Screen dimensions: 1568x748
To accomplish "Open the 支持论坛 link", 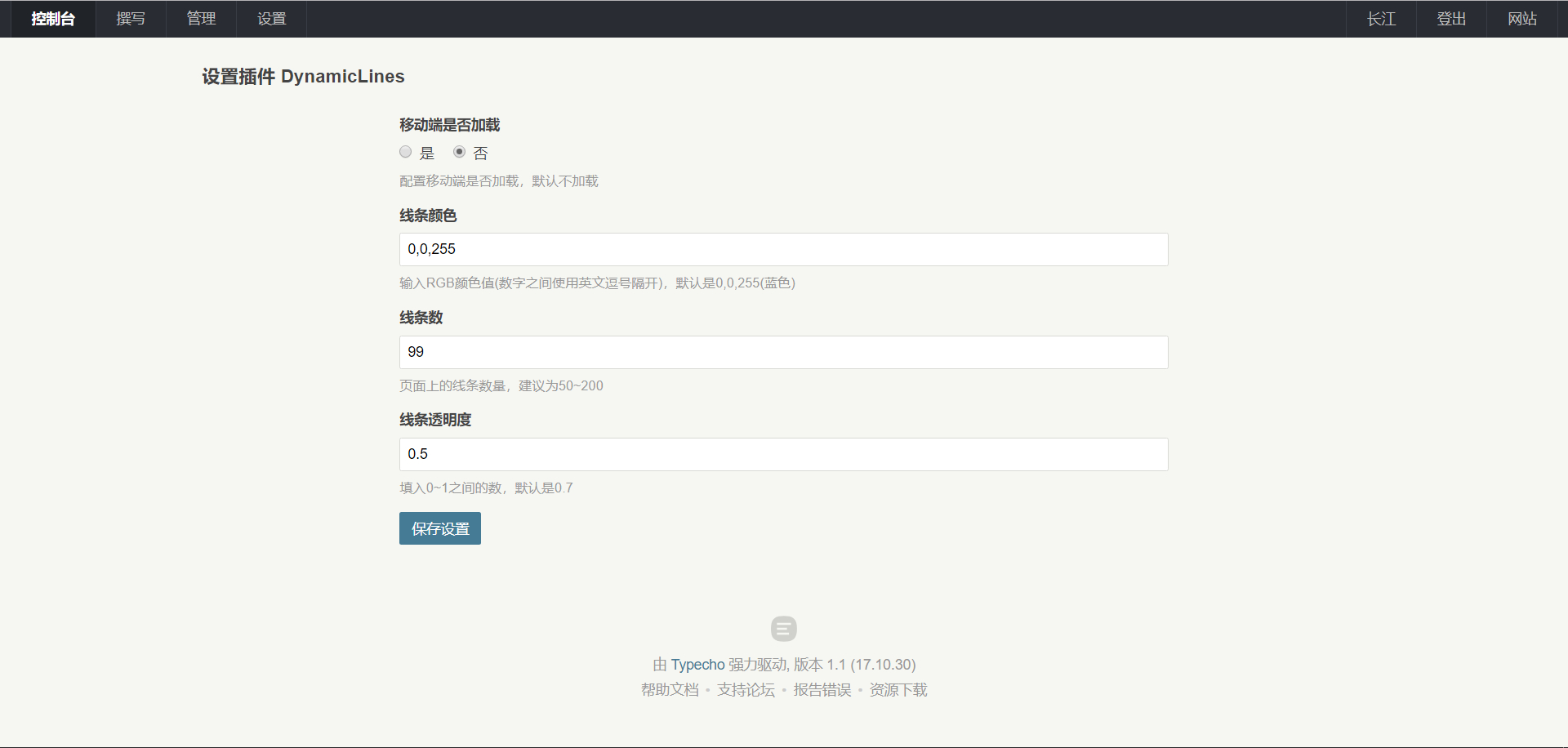I will click(746, 690).
